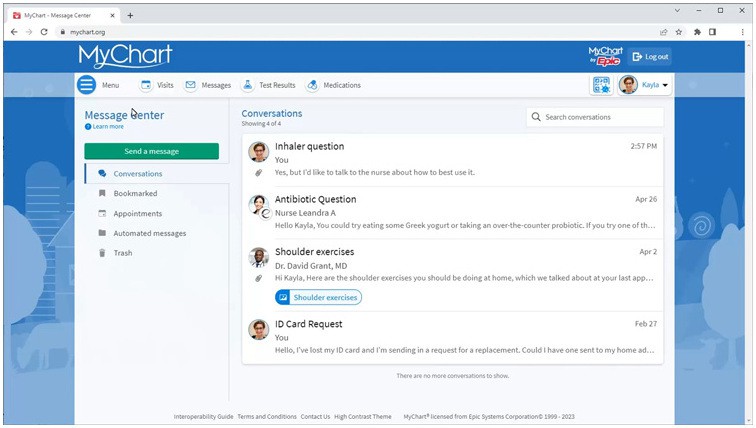Click the 2:57 PM timestamp

(x=644, y=146)
